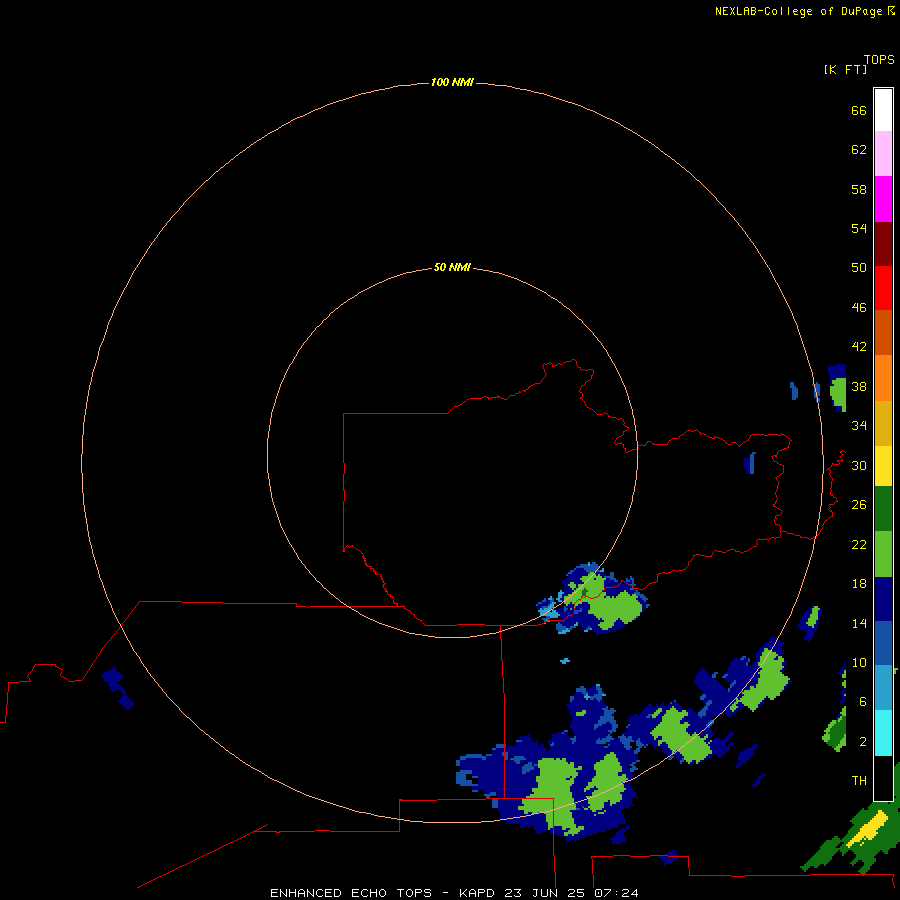Click the gold 38 K FT legend swatch

883,423
